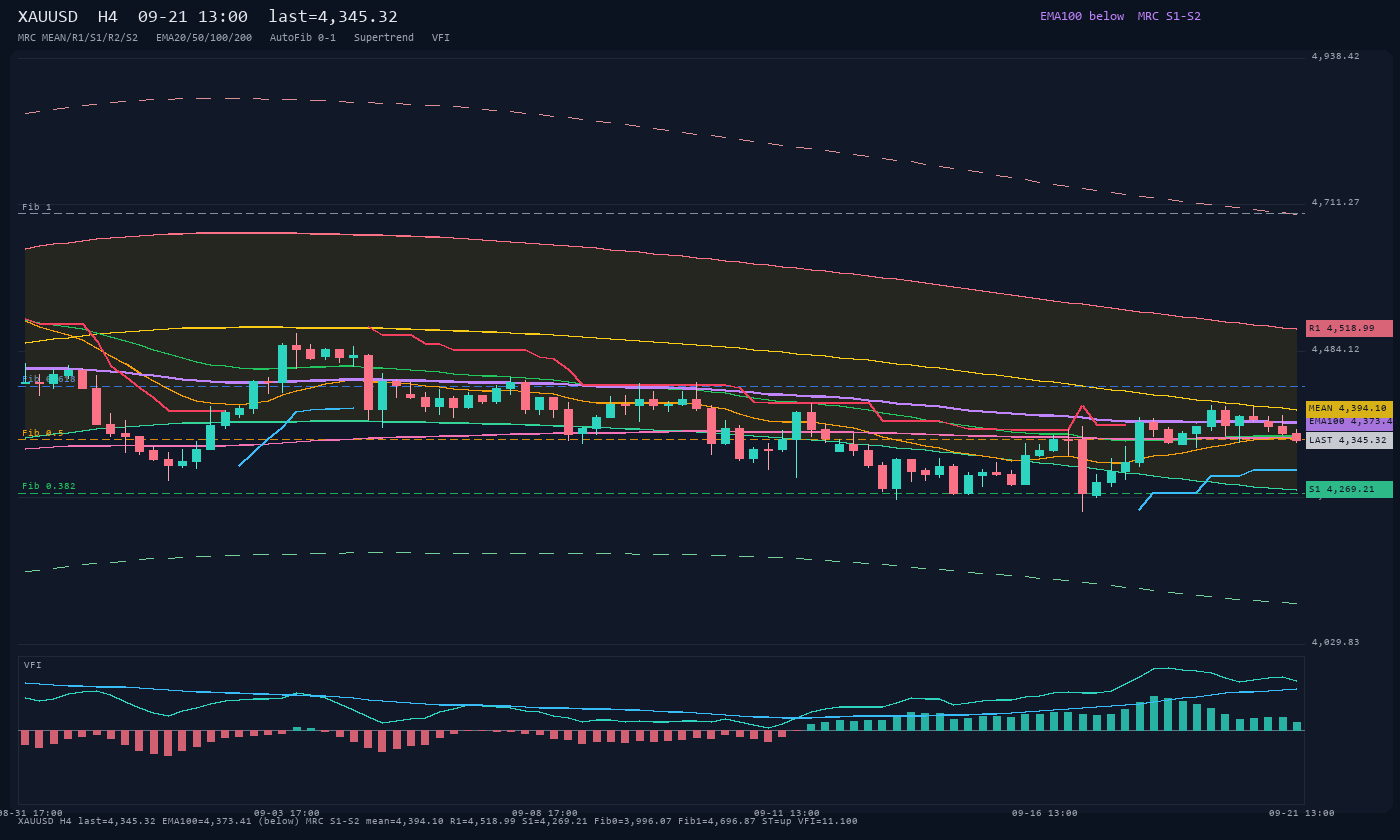The image size is (1400, 840).
Task: Click the VFI panel title label
Action: (x=33, y=665)
